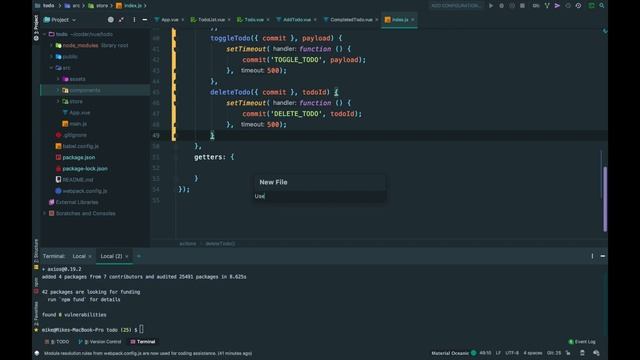
Task: Select opened file locate icon in Project panel
Action: tap(111, 20)
